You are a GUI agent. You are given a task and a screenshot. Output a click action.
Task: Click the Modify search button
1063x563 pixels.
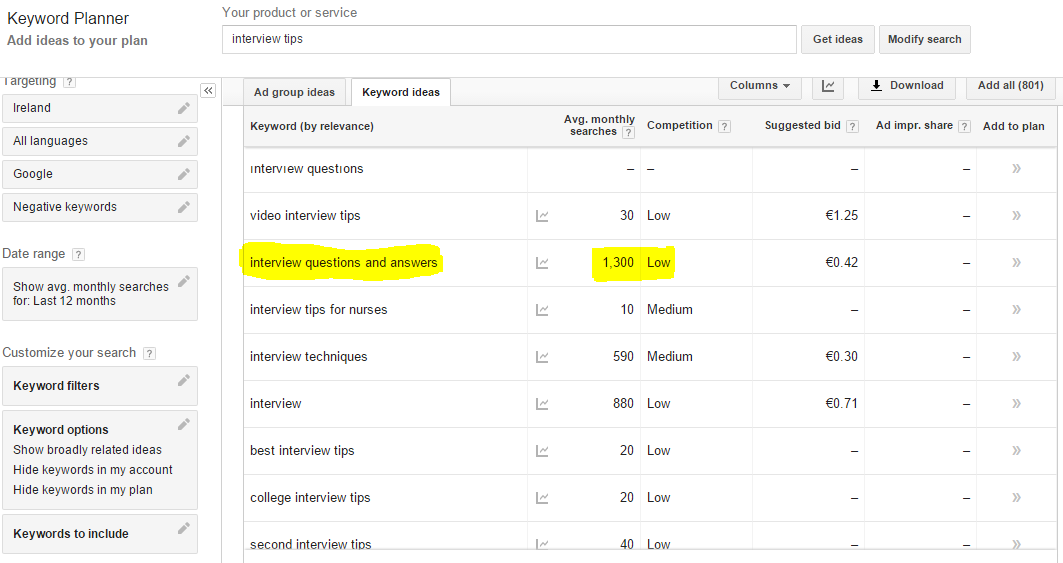coord(925,39)
